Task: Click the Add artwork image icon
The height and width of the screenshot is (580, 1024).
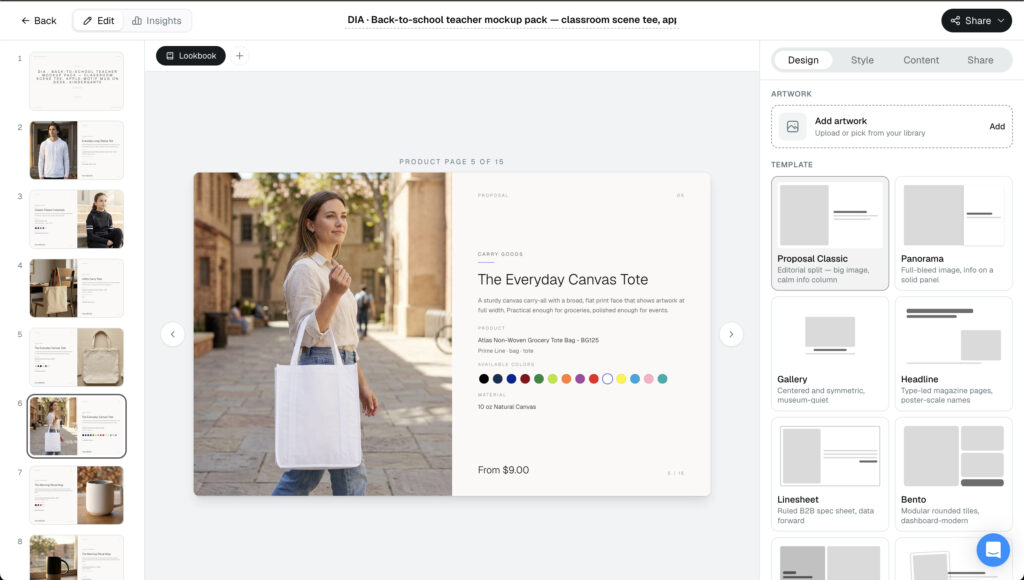Action: [x=792, y=127]
